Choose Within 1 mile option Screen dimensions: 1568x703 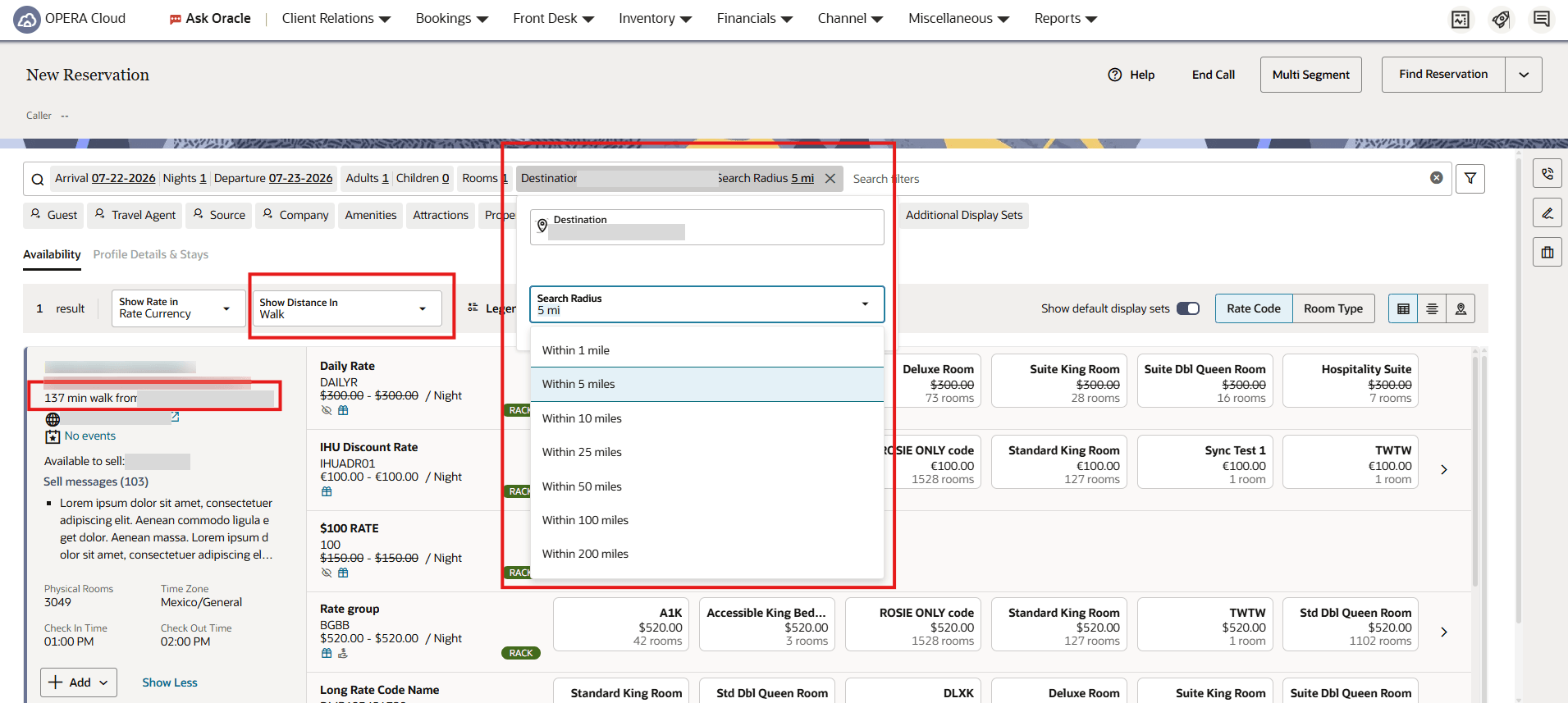[x=706, y=350]
